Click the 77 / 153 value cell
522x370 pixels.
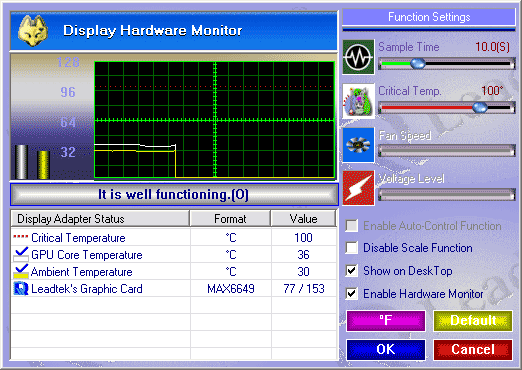click(304, 289)
